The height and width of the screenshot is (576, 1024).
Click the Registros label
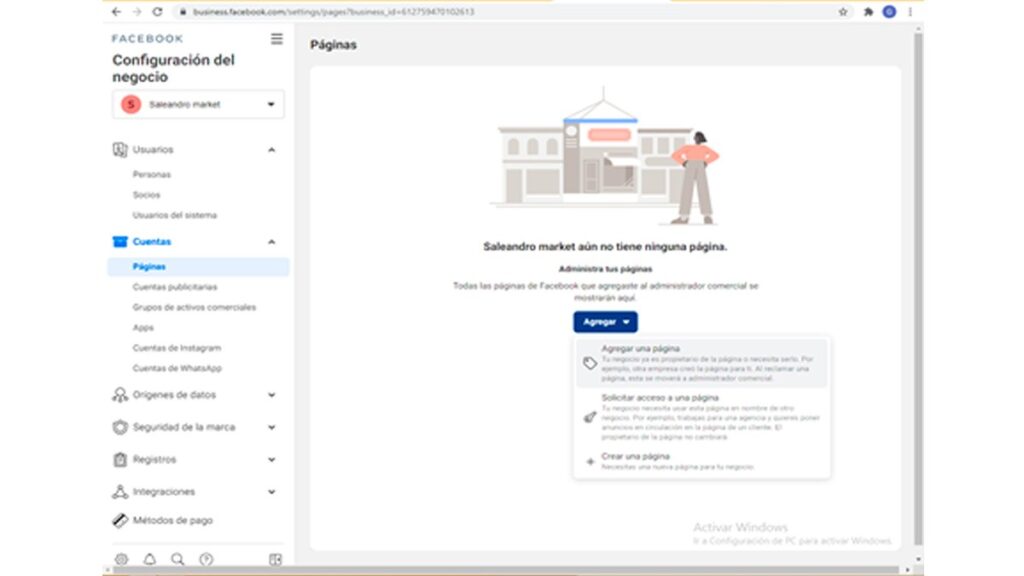[x=155, y=459]
